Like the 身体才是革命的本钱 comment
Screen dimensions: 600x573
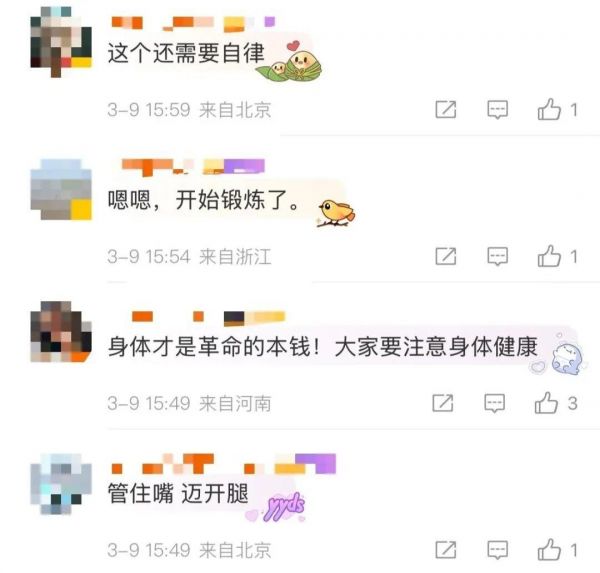(x=546, y=403)
